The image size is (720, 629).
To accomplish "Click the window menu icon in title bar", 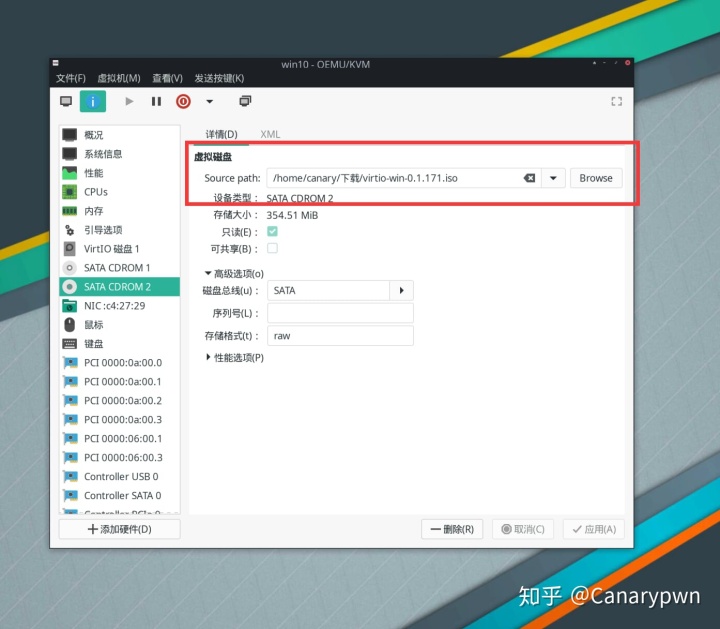I will tap(56, 63).
